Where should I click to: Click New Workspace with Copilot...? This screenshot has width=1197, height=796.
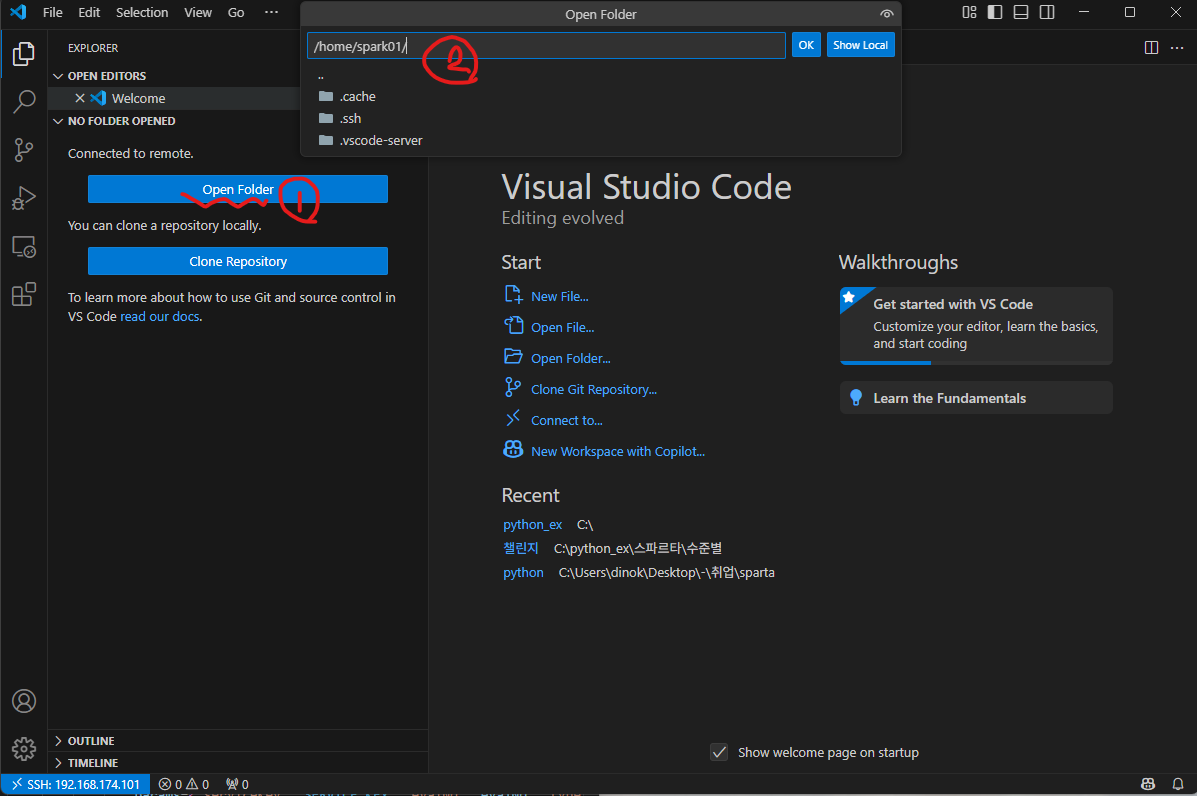tap(604, 451)
